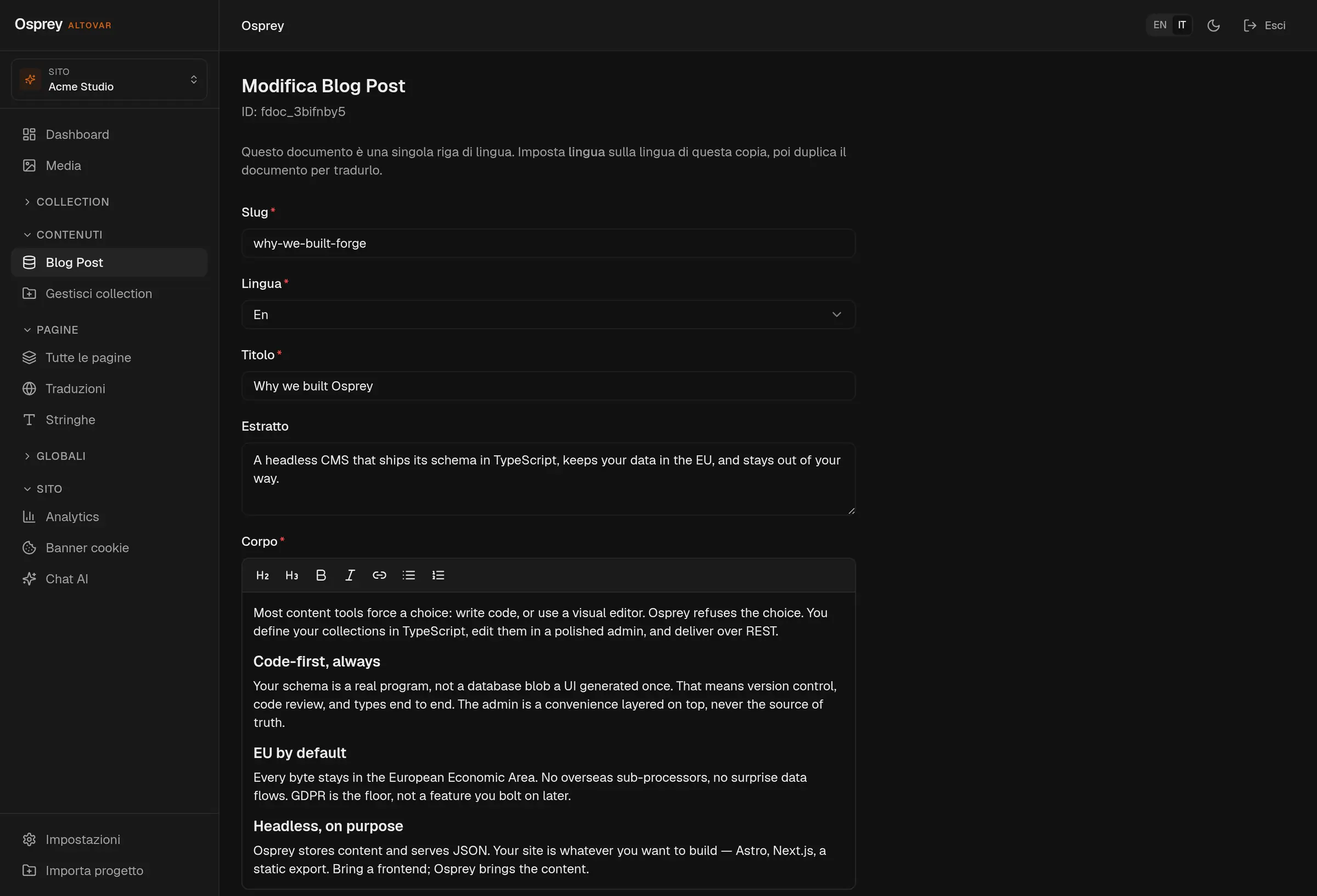Screen dimensions: 1317x896
Task: Select Blog Post in sidebar
Action: (x=109, y=262)
